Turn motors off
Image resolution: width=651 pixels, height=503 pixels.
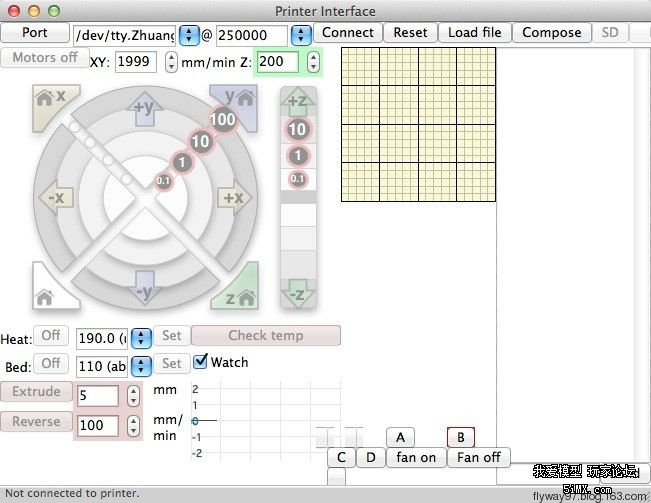[x=45, y=57]
